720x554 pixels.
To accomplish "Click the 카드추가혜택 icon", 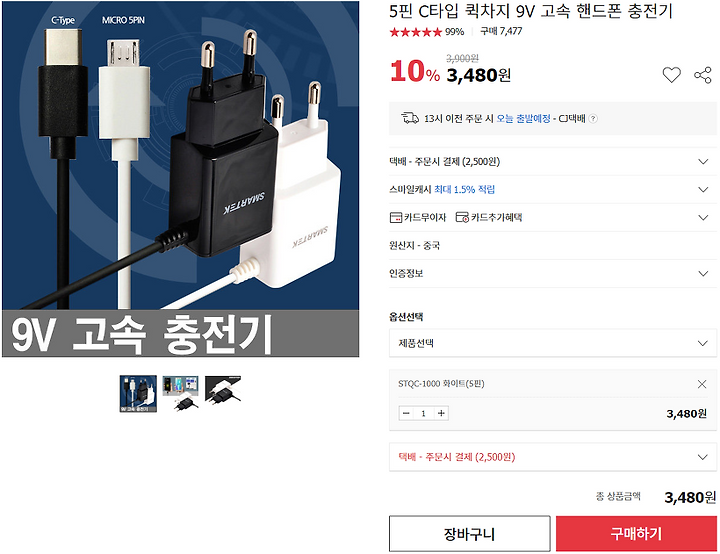I will click(x=462, y=218).
